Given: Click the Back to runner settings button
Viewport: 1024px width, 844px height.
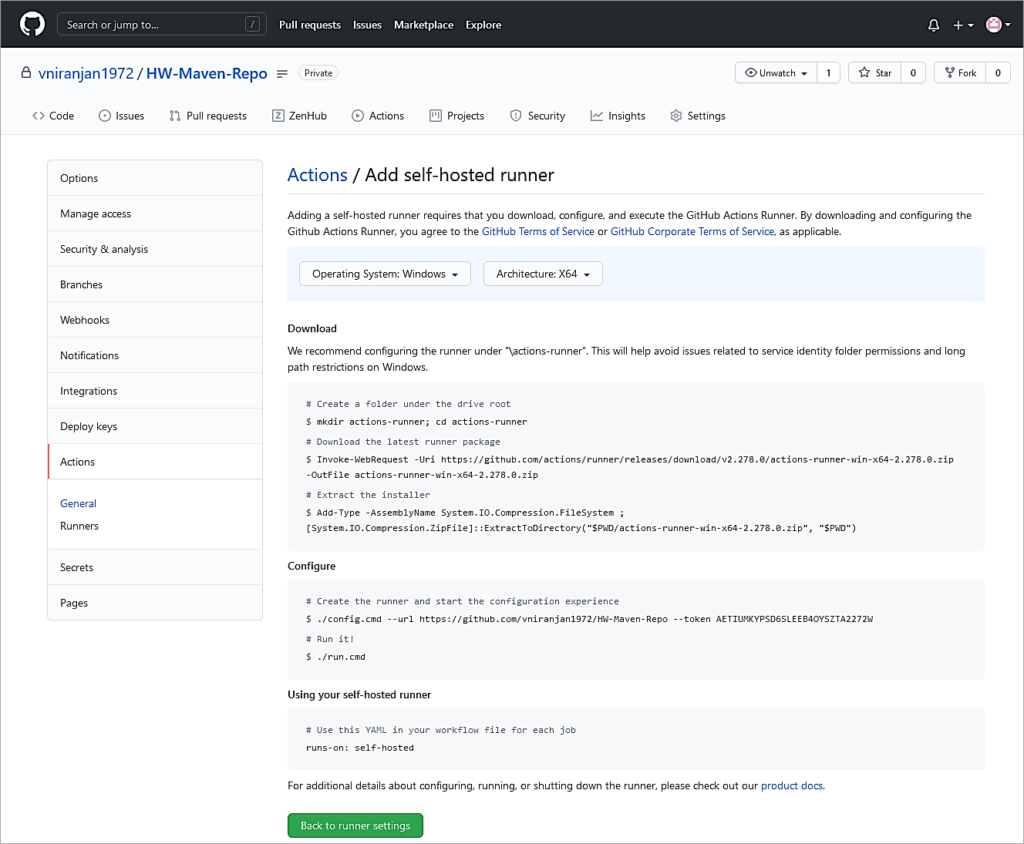Looking at the screenshot, I should tap(355, 825).
